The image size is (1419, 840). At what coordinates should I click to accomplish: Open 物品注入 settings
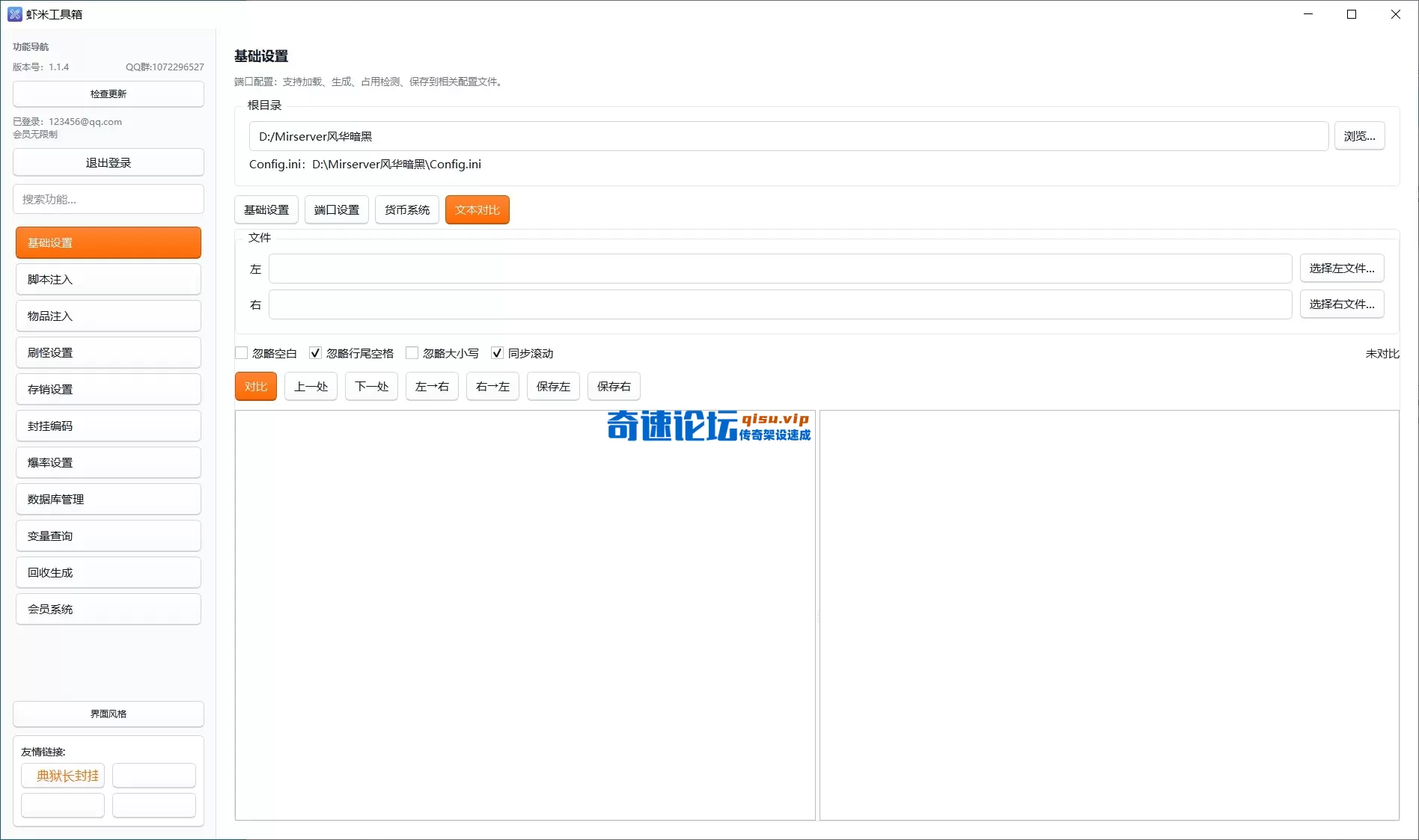pyautogui.click(x=108, y=316)
